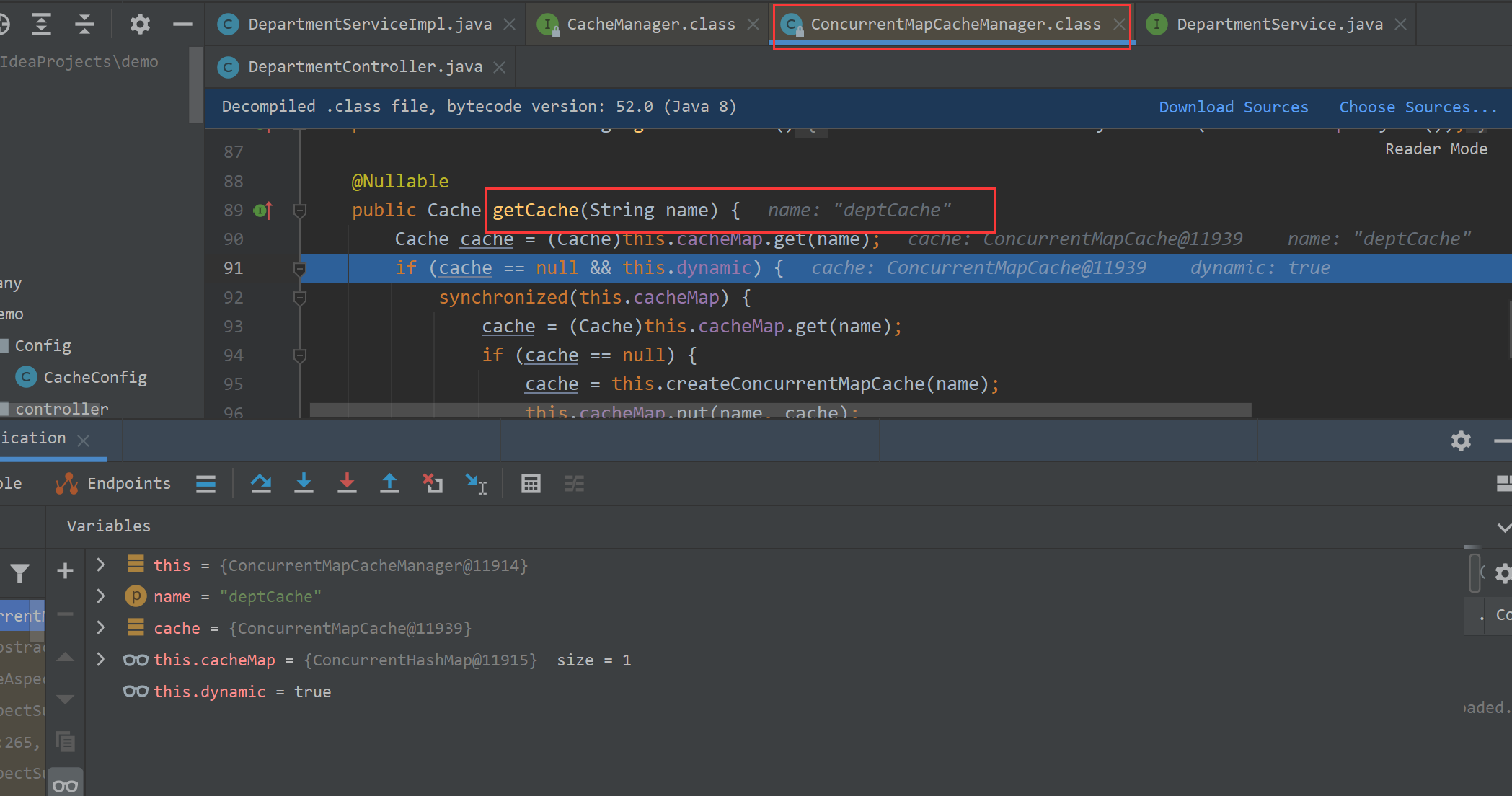Click the restore layout icon at debug panel right
This screenshot has width=1512, height=796.
click(x=1503, y=483)
